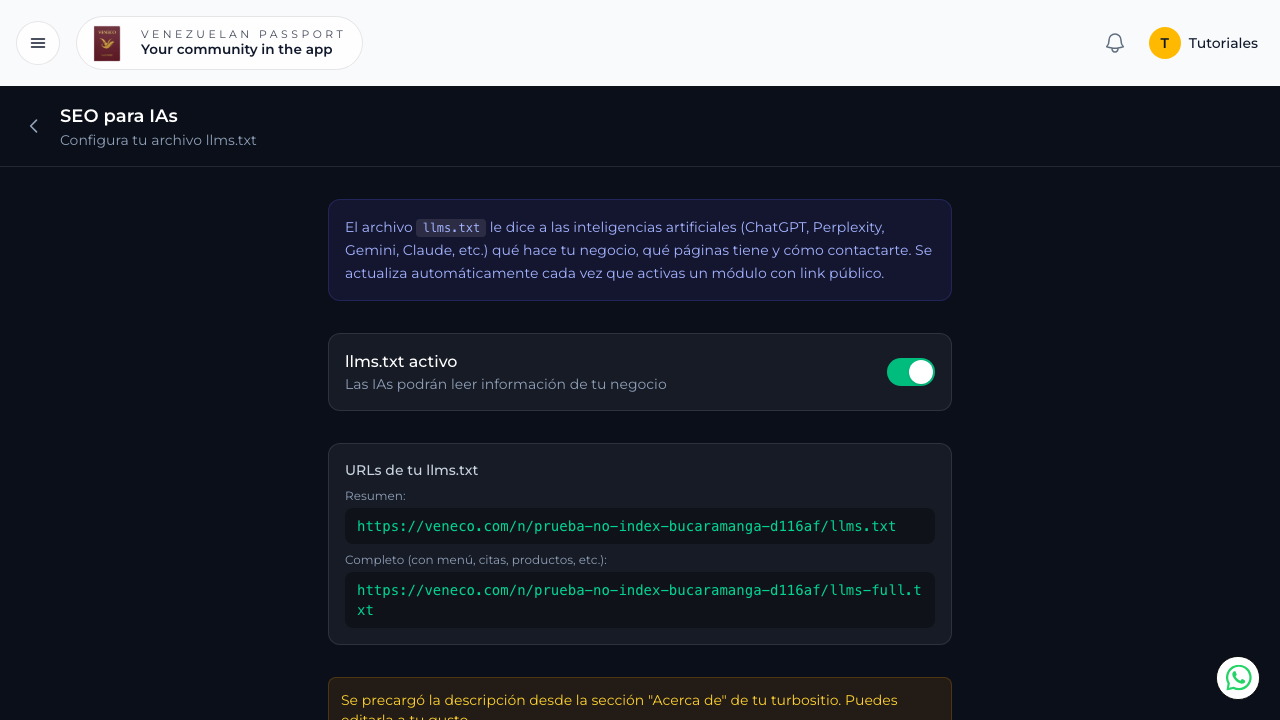Click the Venezuelan passport logo image

tap(107, 43)
